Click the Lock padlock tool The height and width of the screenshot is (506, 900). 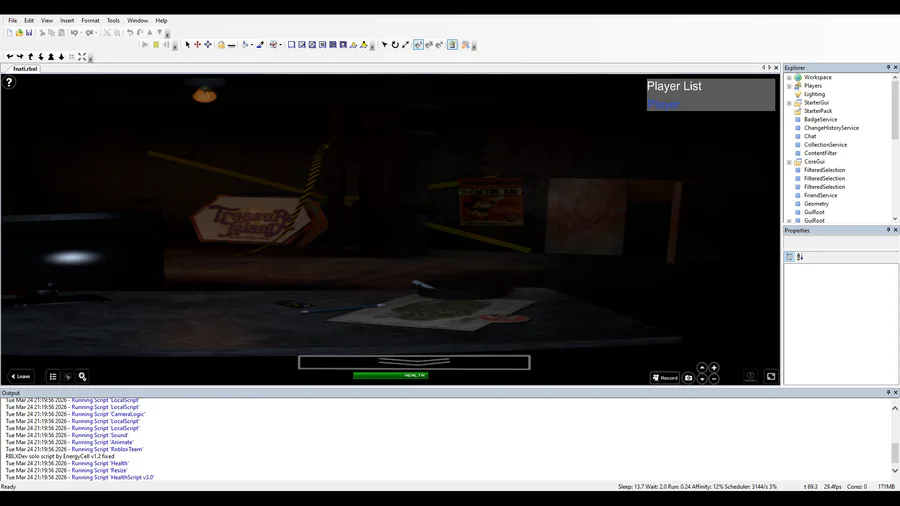tap(221, 45)
